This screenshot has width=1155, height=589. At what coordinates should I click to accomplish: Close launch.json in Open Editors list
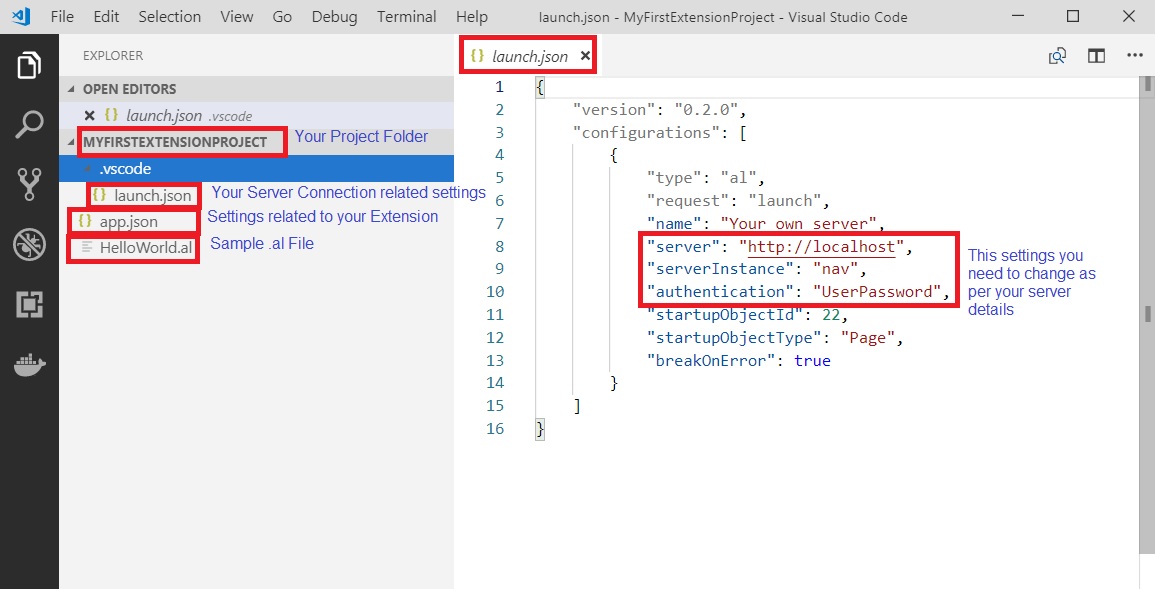pos(89,115)
